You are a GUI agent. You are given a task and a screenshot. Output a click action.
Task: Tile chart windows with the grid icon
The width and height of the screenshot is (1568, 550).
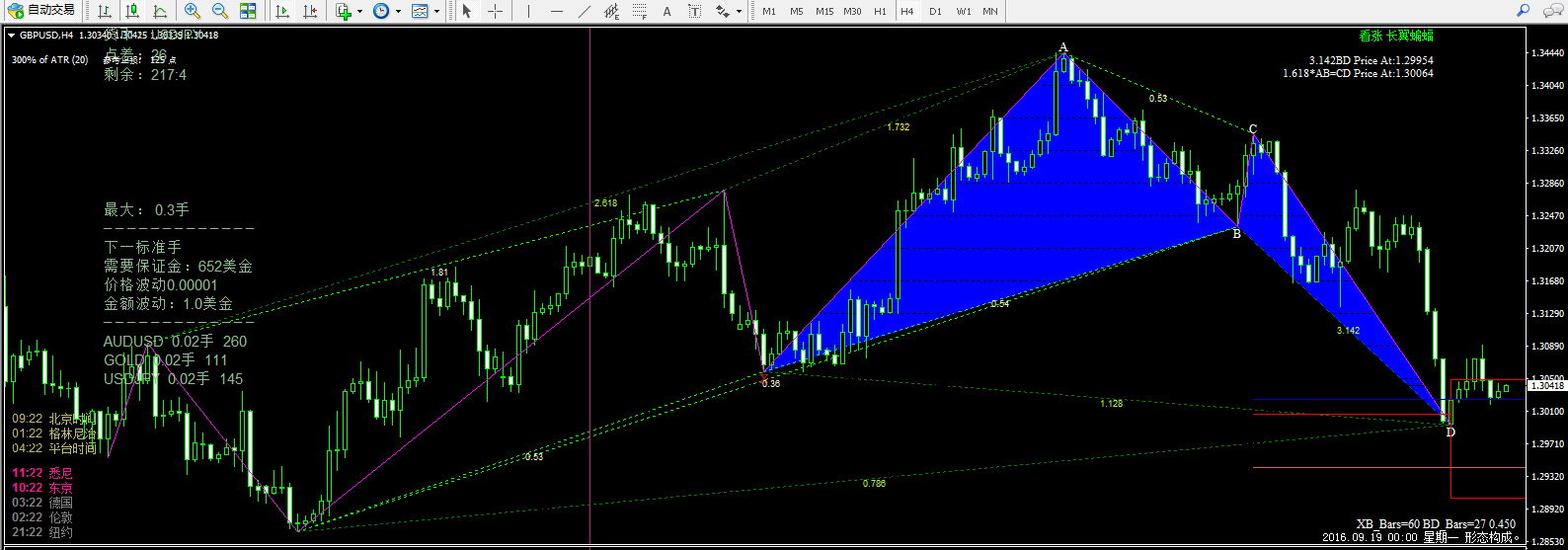(x=248, y=11)
